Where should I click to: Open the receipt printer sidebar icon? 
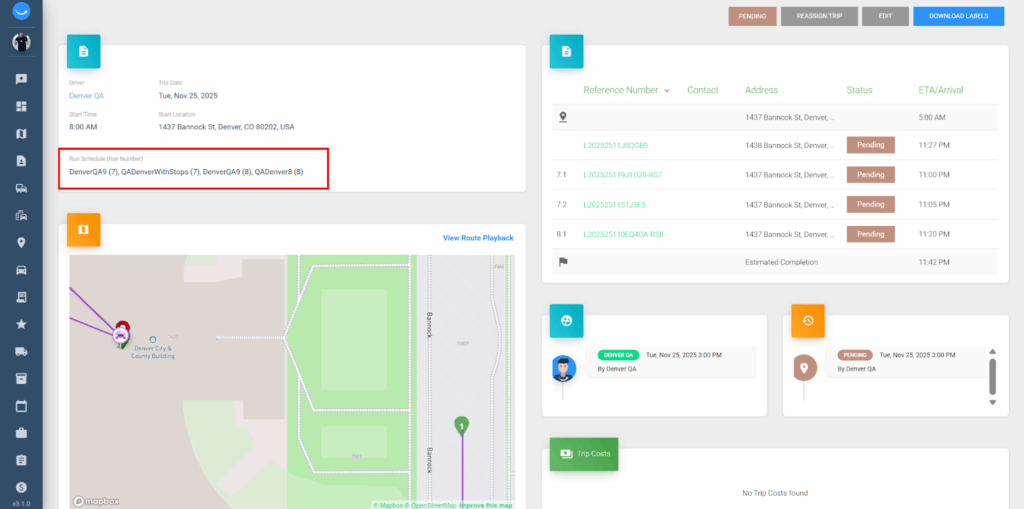21,297
